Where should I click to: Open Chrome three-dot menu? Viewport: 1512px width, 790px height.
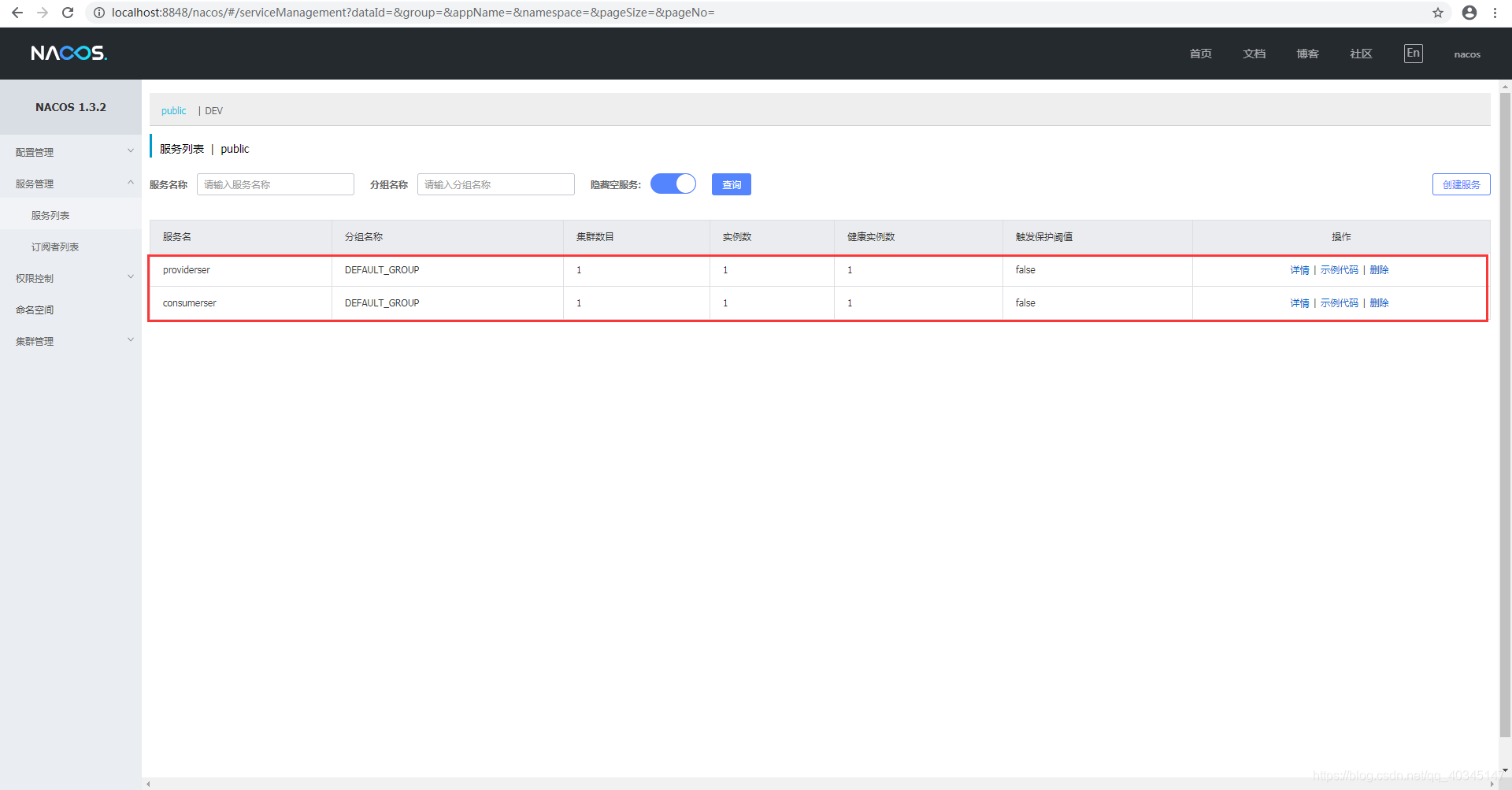click(1495, 13)
